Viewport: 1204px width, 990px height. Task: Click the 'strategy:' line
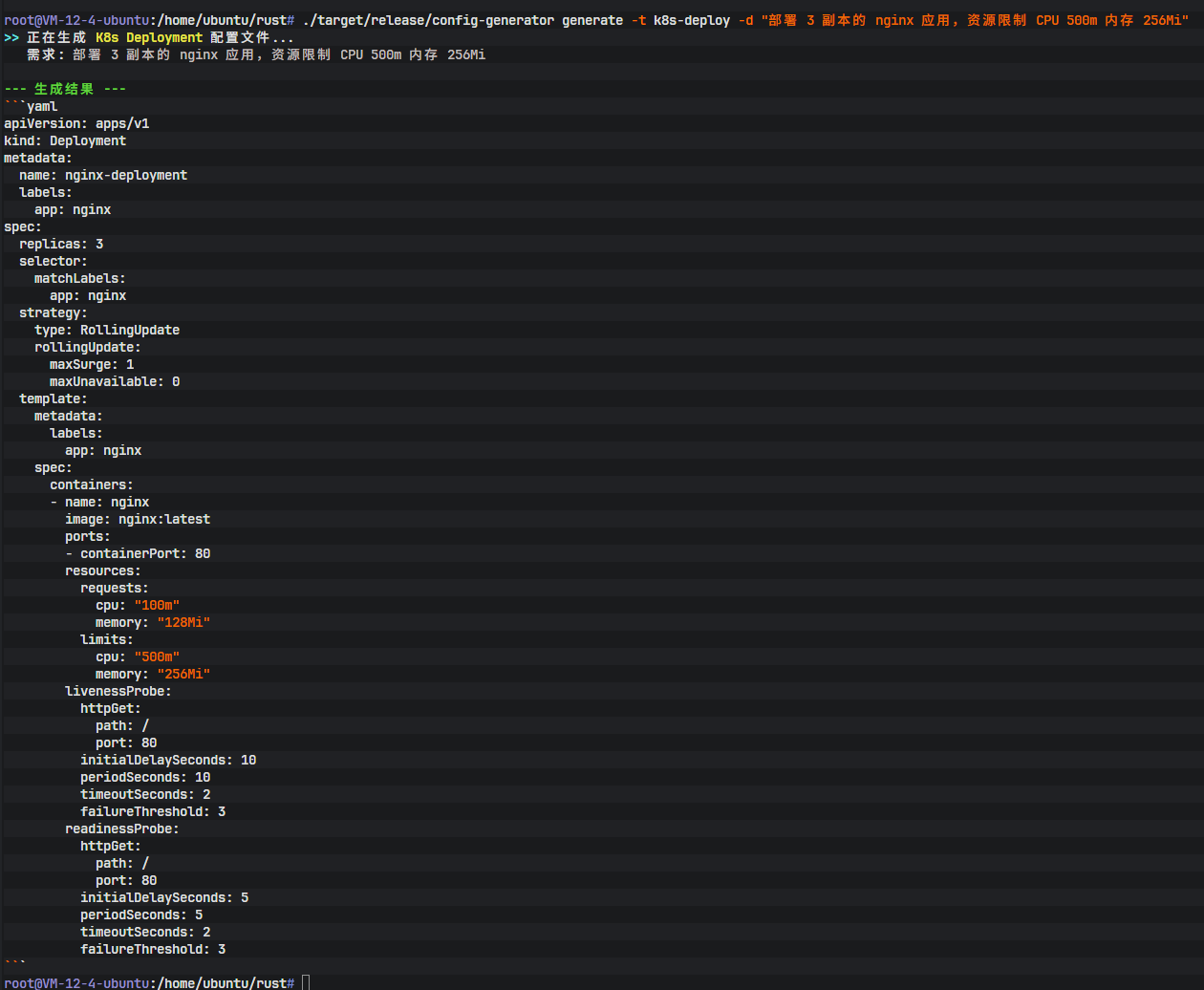pyautogui.click(x=54, y=312)
